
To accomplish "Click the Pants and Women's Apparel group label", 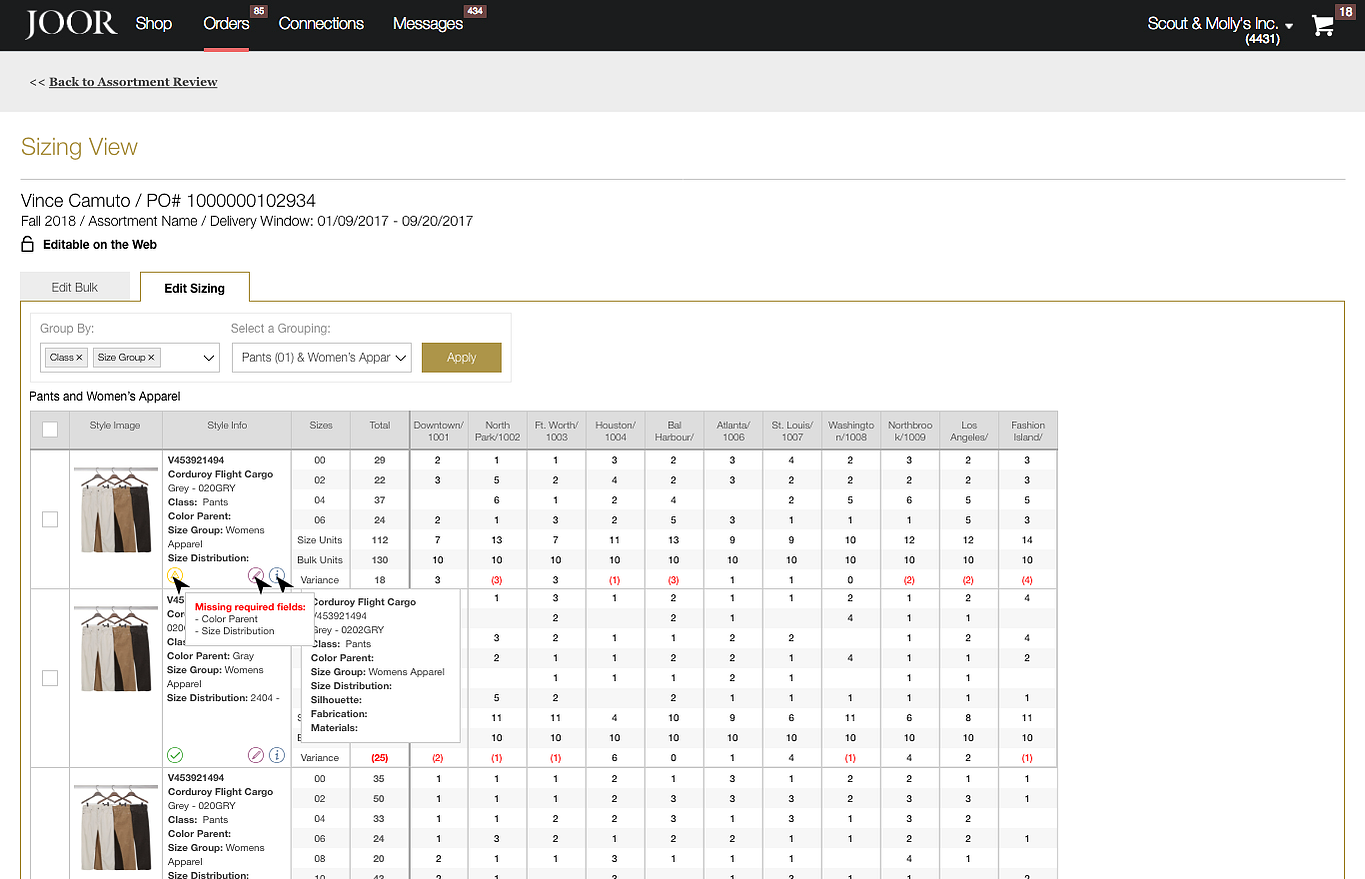I will pos(105,397).
